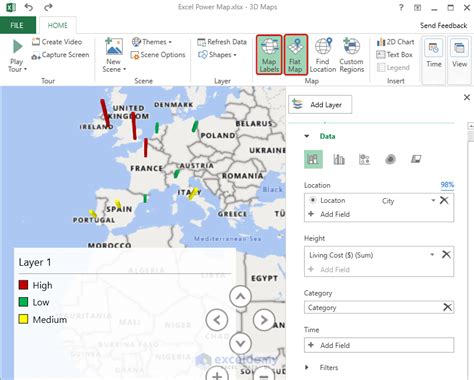Remove the Category field
The image size is (474, 380).
[x=447, y=307]
